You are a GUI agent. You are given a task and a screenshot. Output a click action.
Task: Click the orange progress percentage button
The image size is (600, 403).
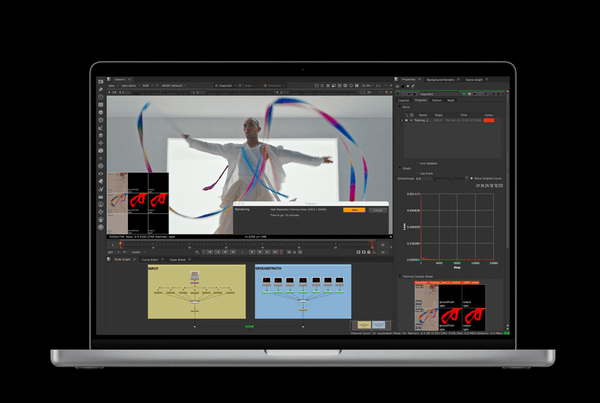pyautogui.click(x=353, y=210)
